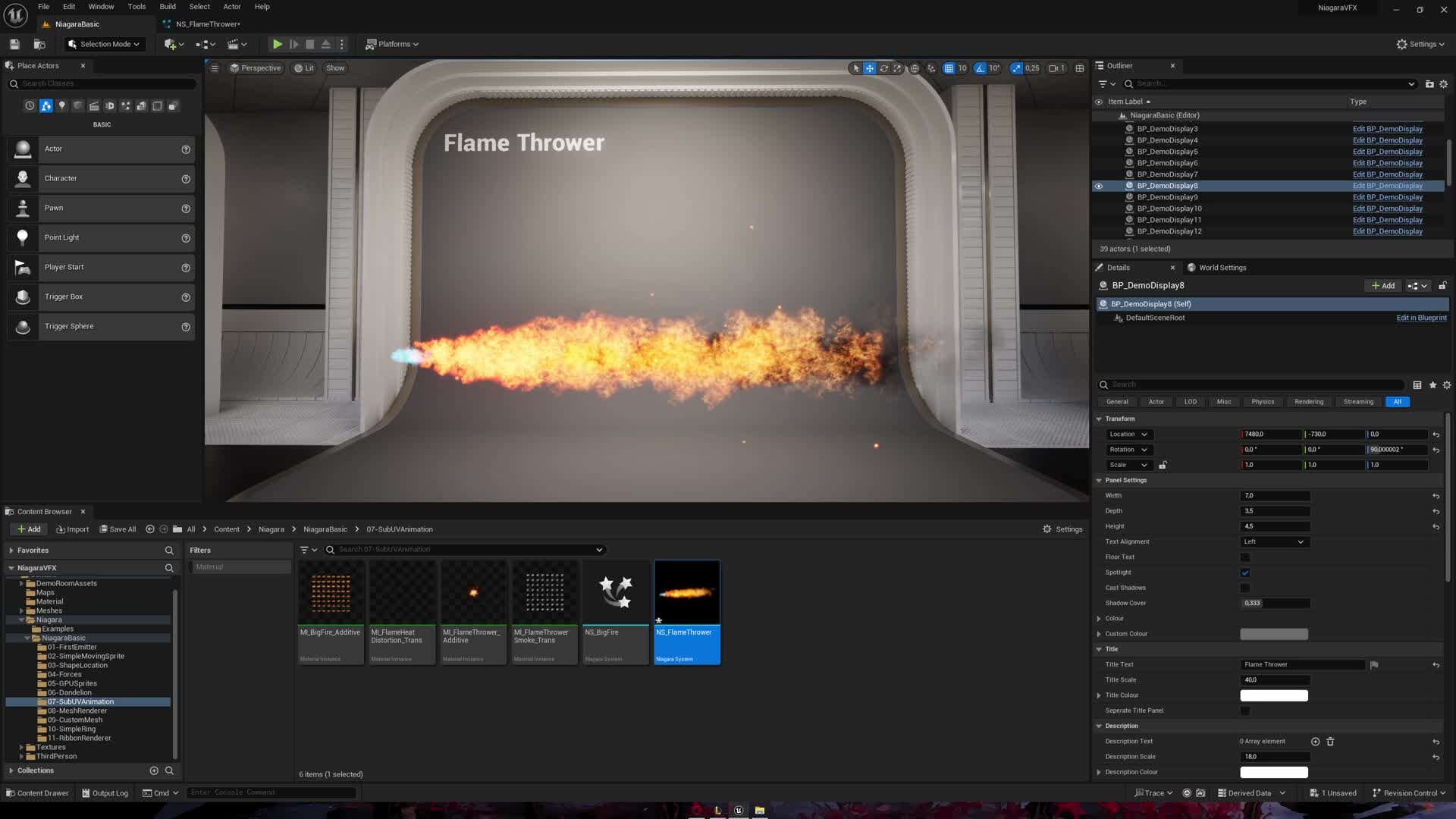Click the Lights category icon in Place Actors
Viewport: 1456px width, 819px height.
(x=61, y=106)
